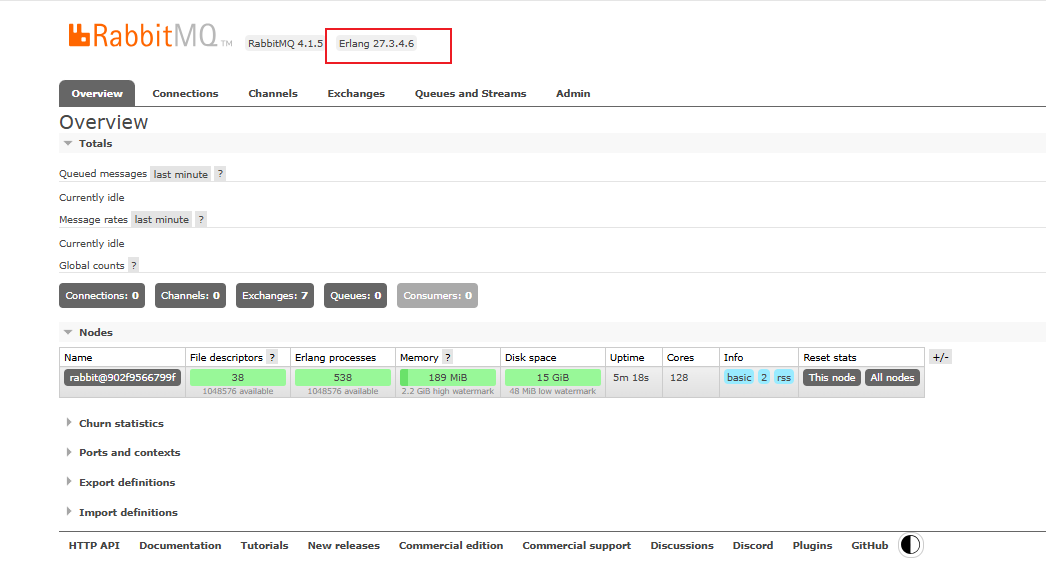Click the Connections: 0 count button
This screenshot has width=1046, height=585.
102,296
